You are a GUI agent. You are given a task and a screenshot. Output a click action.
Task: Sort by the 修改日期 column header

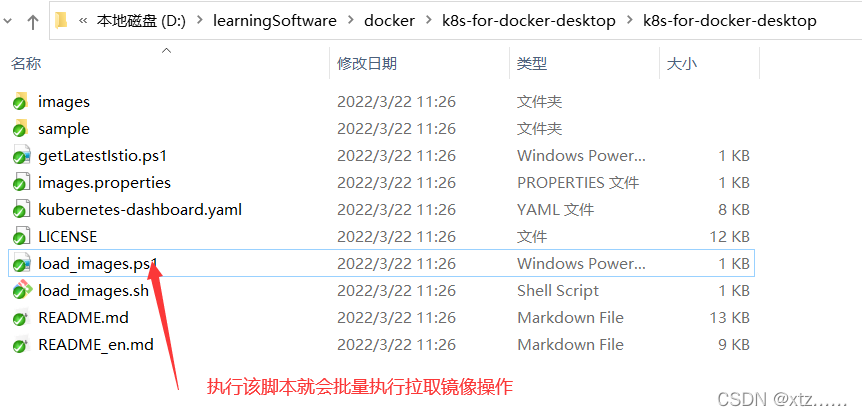pyautogui.click(x=367, y=64)
